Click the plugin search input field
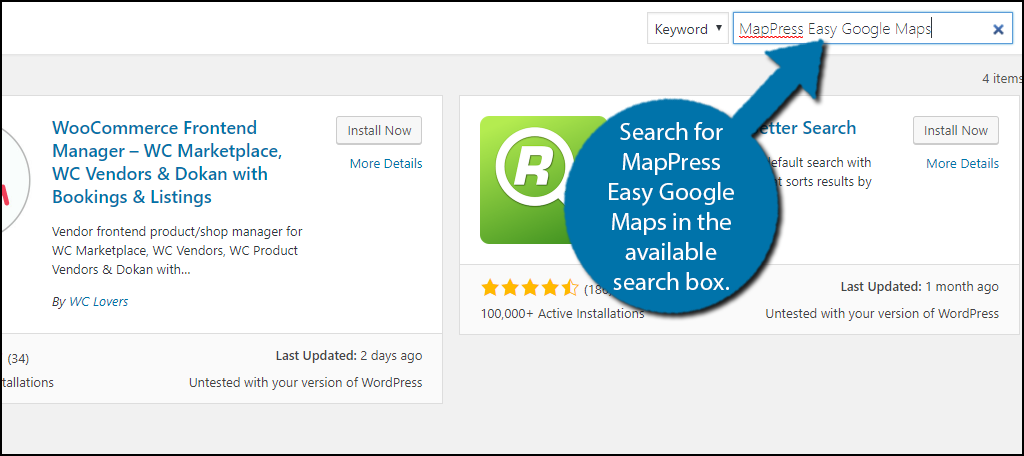 coord(872,29)
